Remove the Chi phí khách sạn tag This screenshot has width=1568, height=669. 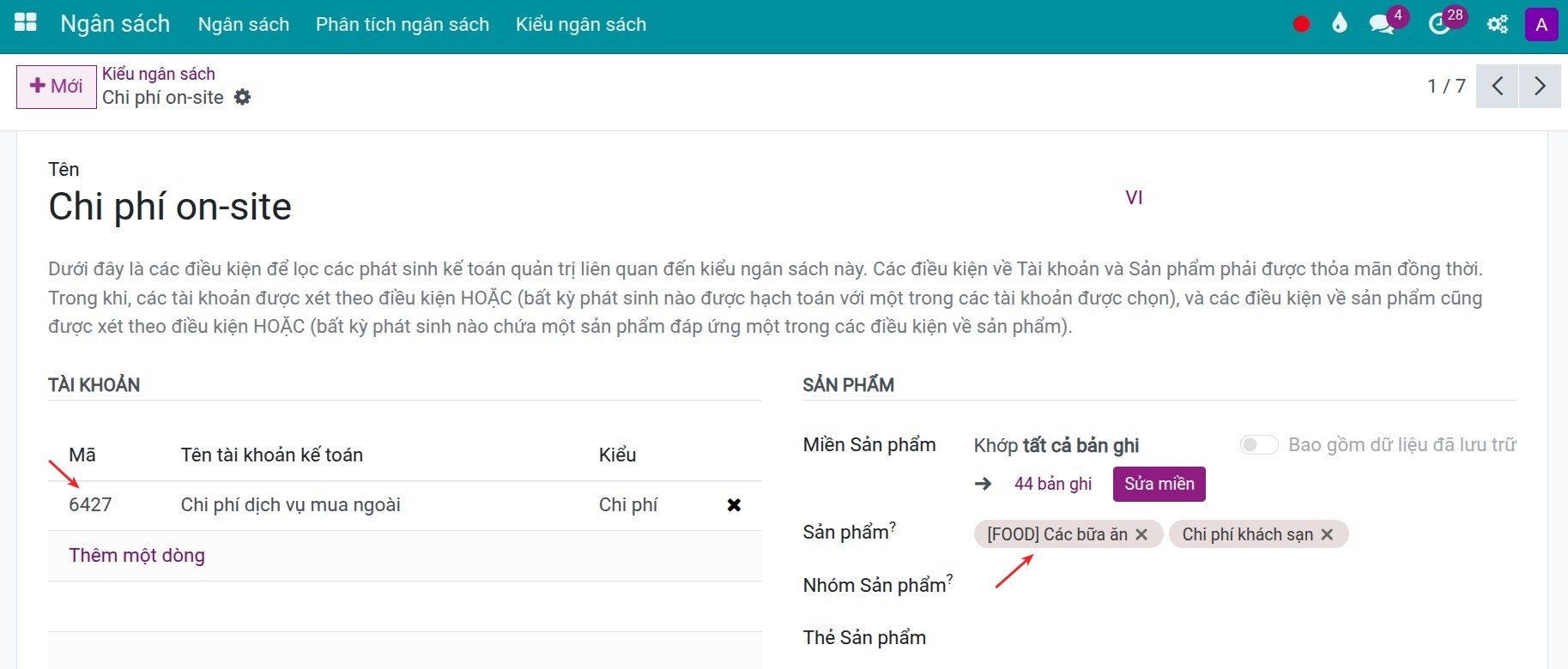click(1327, 534)
